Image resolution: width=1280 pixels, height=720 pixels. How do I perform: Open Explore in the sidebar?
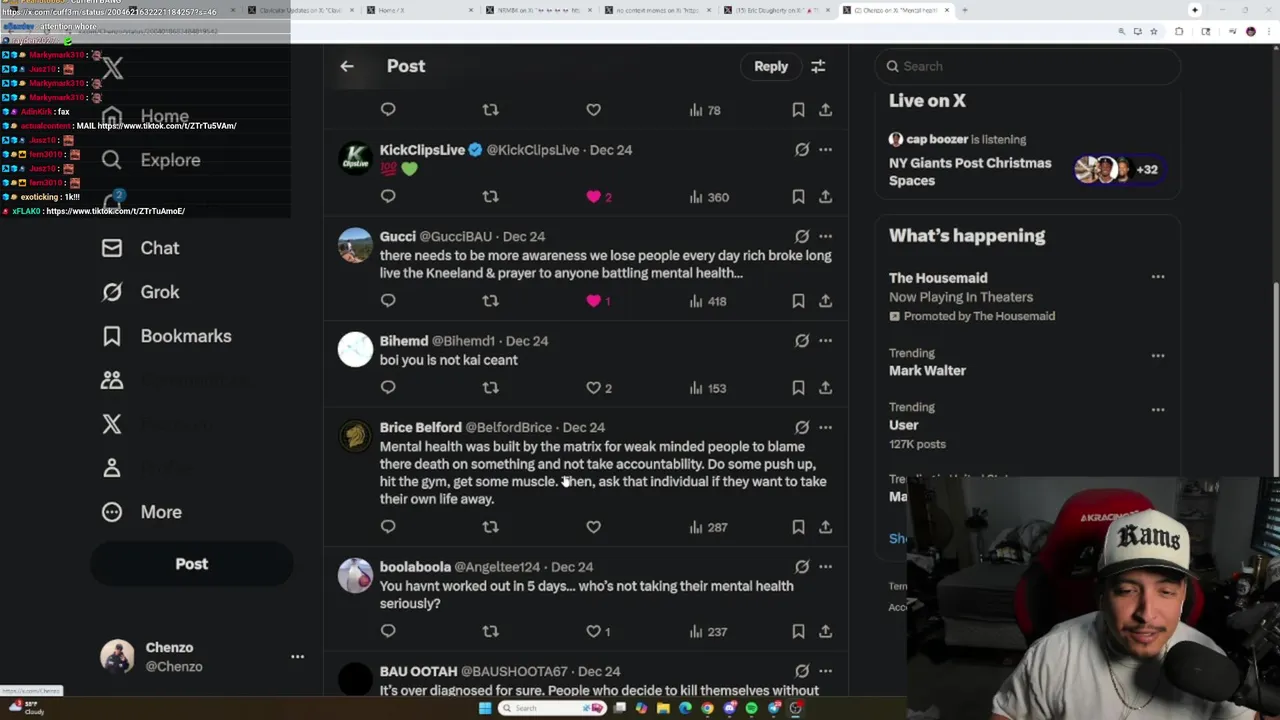151,160
